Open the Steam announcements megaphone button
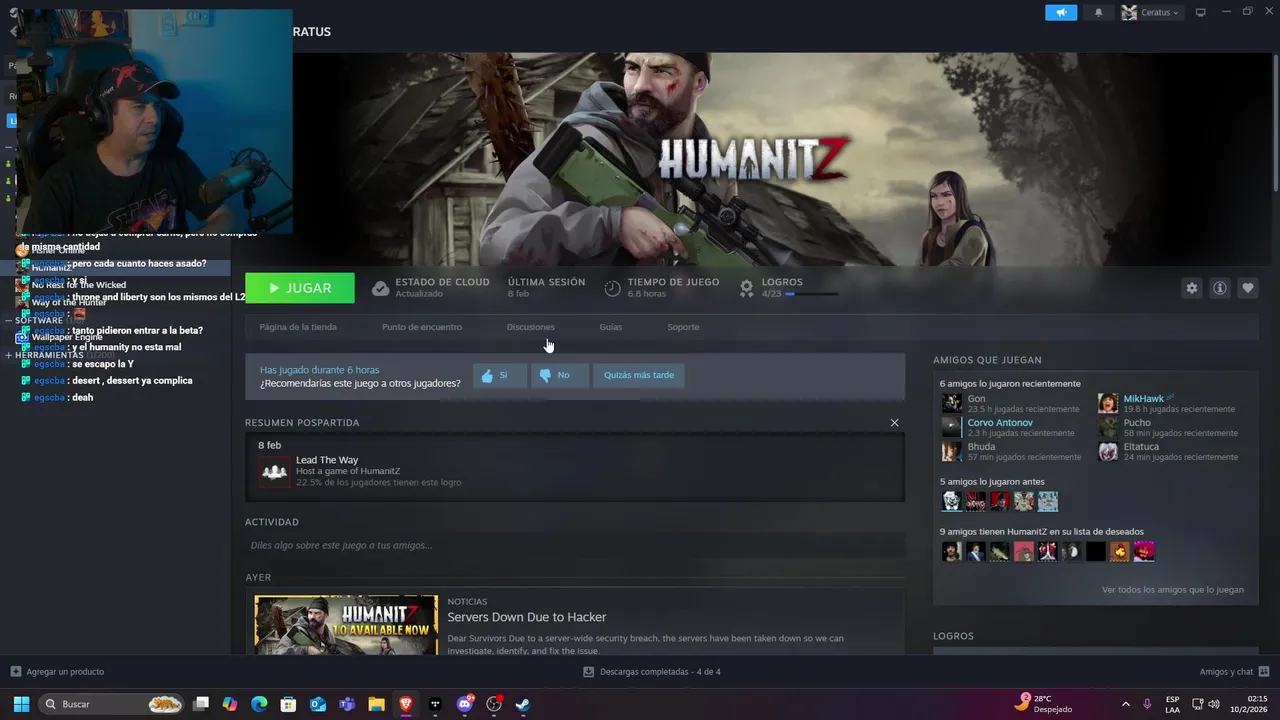The image size is (1280, 720). coord(1061,12)
